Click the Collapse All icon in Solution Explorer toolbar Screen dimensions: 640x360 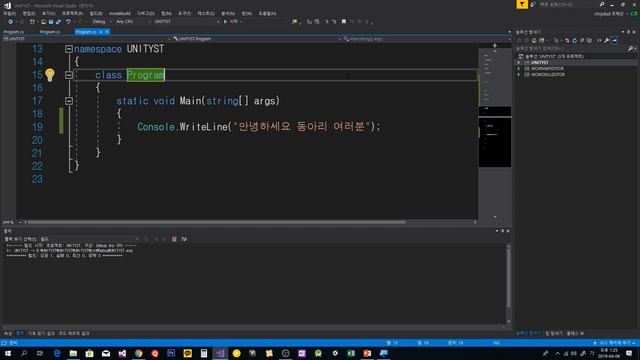tap(582, 40)
